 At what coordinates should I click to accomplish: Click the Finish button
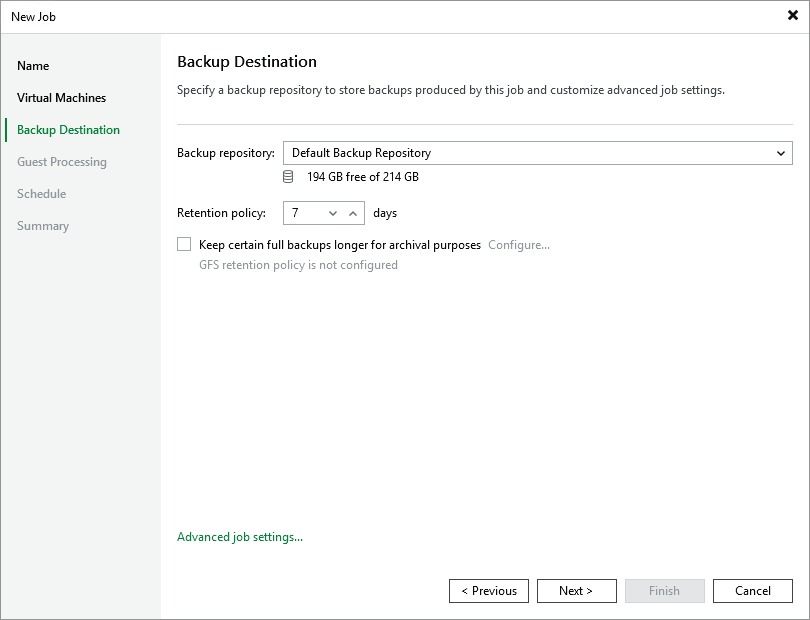pos(664,590)
